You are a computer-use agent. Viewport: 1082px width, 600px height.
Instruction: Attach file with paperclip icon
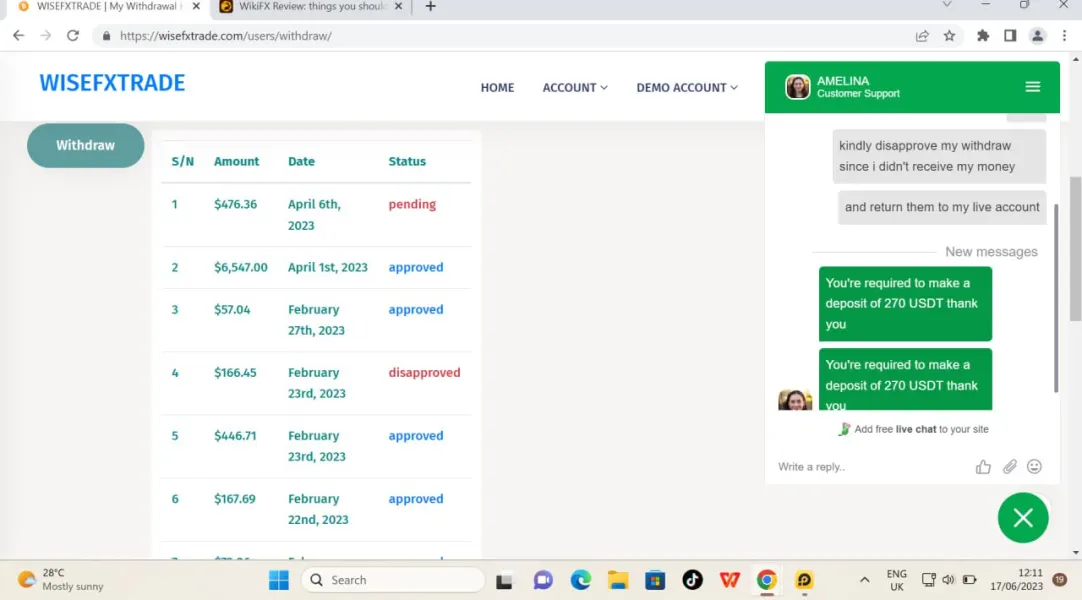1010,467
